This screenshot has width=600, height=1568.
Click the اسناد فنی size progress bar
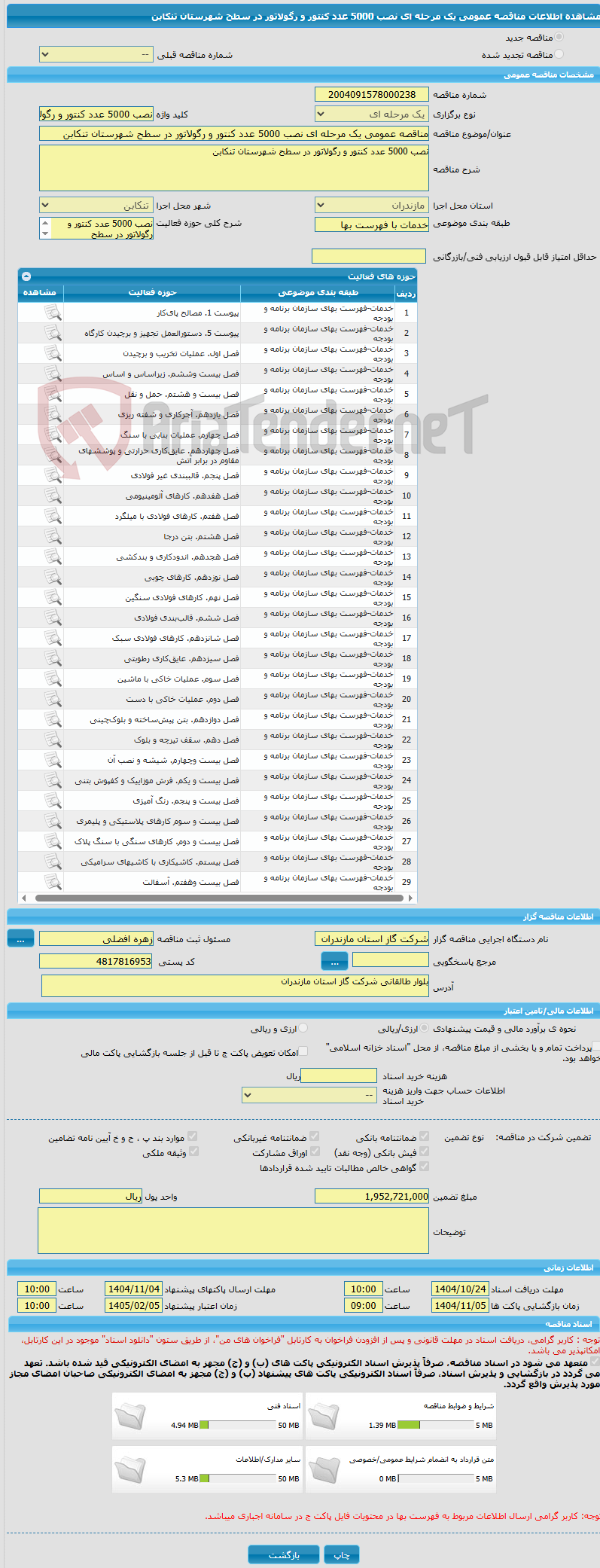tap(239, 1425)
